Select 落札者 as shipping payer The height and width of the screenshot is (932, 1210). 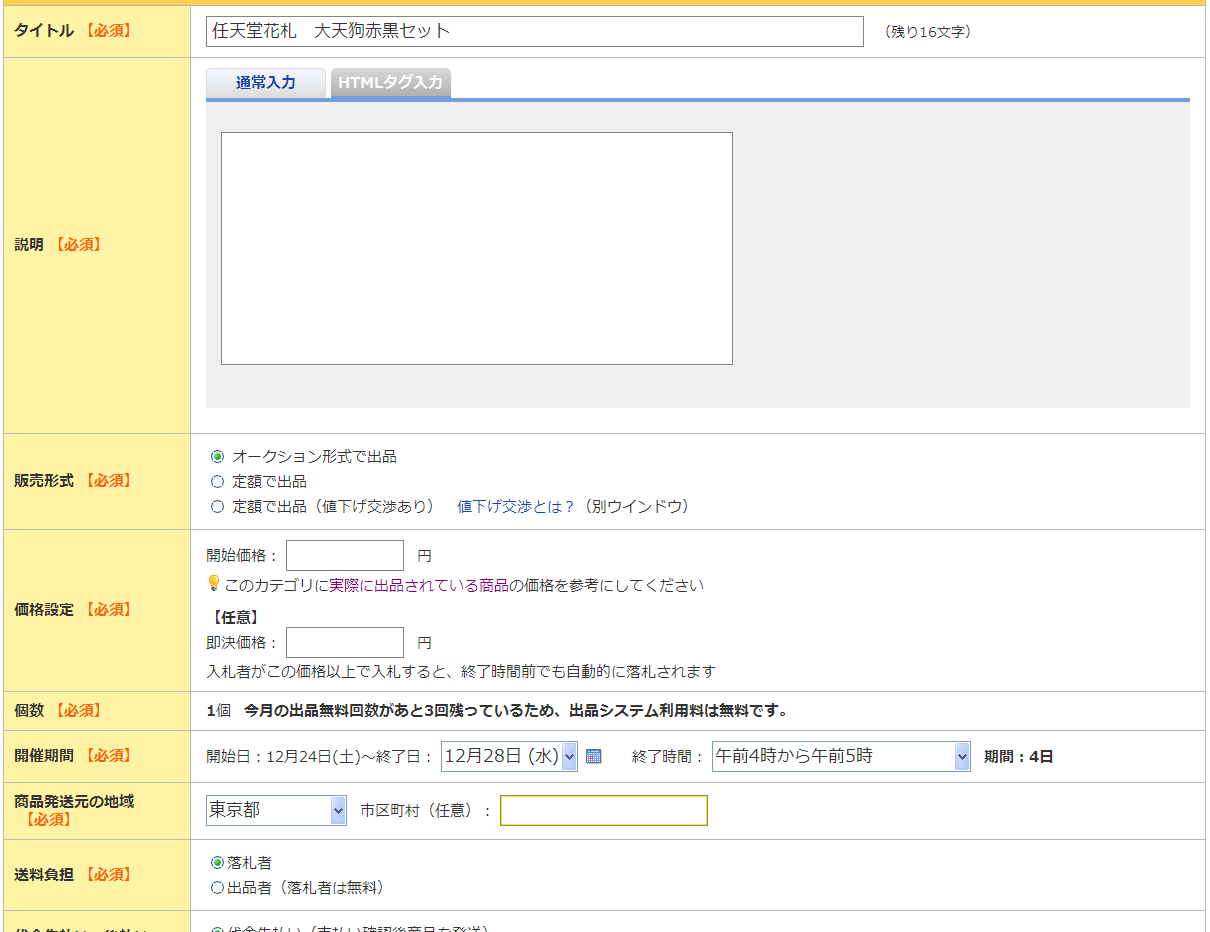218,862
